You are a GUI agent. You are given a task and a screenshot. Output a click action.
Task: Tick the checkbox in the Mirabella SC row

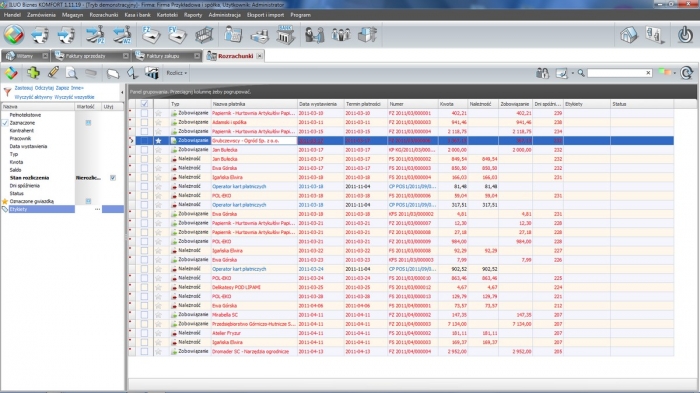144,315
